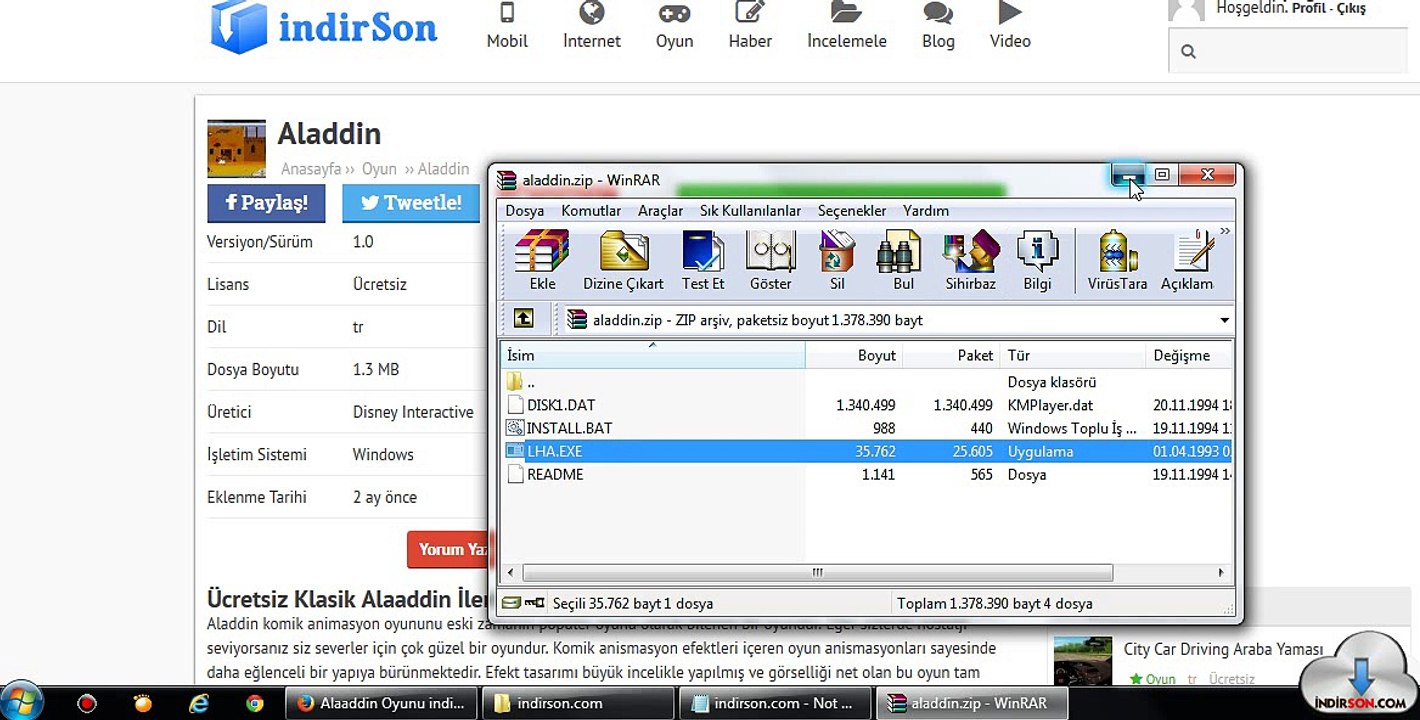Open the Haber navigation category
The image size is (1420, 720).
click(x=750, y=27)
